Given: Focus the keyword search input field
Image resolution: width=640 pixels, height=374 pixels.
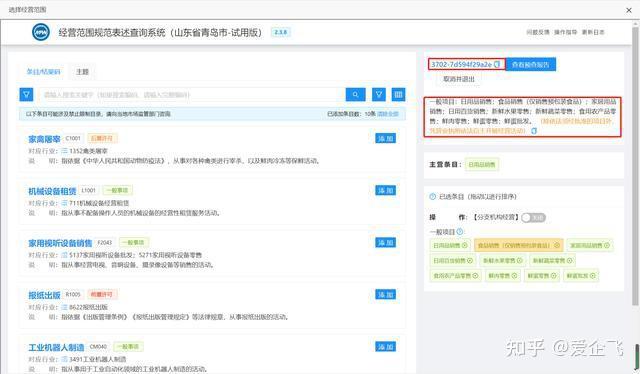Looking at the screenshot, I should point(192,95).
